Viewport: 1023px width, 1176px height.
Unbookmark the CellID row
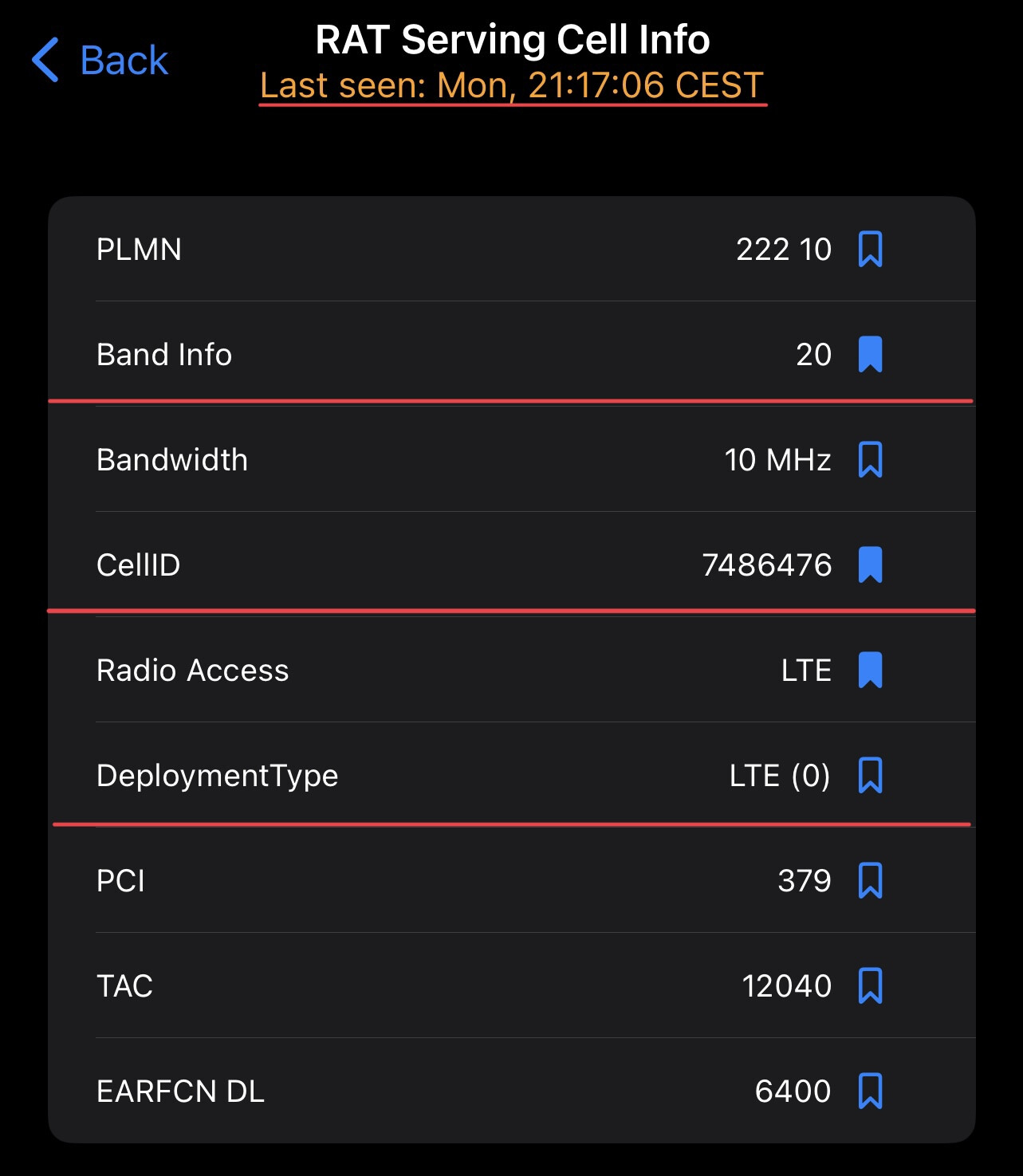[870, 565]
